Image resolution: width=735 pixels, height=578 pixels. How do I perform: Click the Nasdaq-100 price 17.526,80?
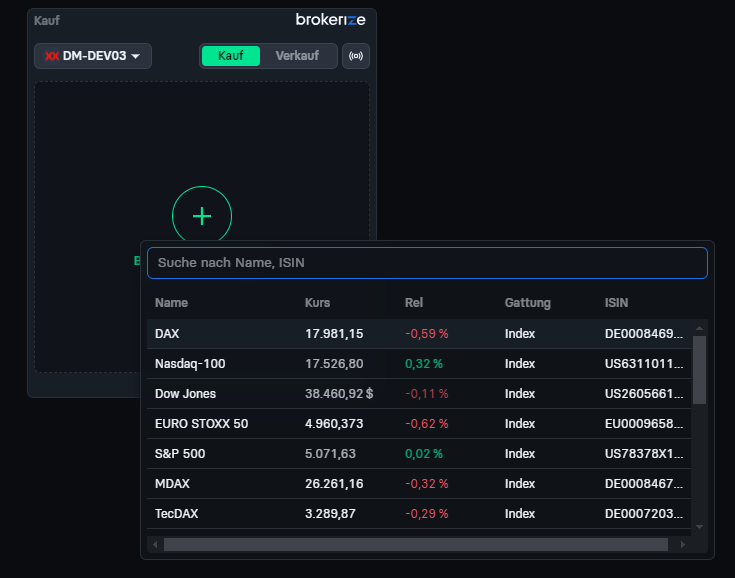click(334, 364)
